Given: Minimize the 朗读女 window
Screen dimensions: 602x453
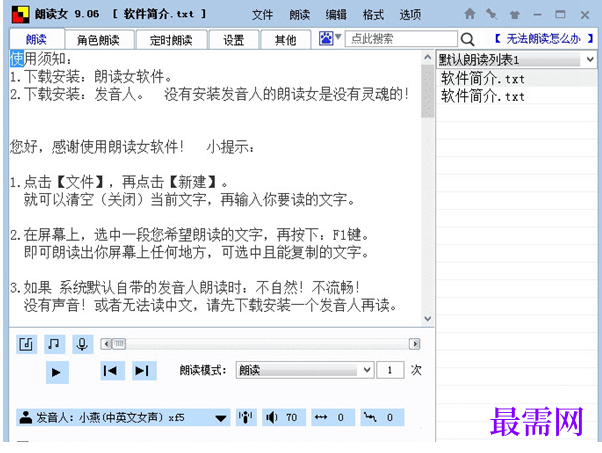Looking at the screenshot, I should pyautogui.click(x=538, y=15).
